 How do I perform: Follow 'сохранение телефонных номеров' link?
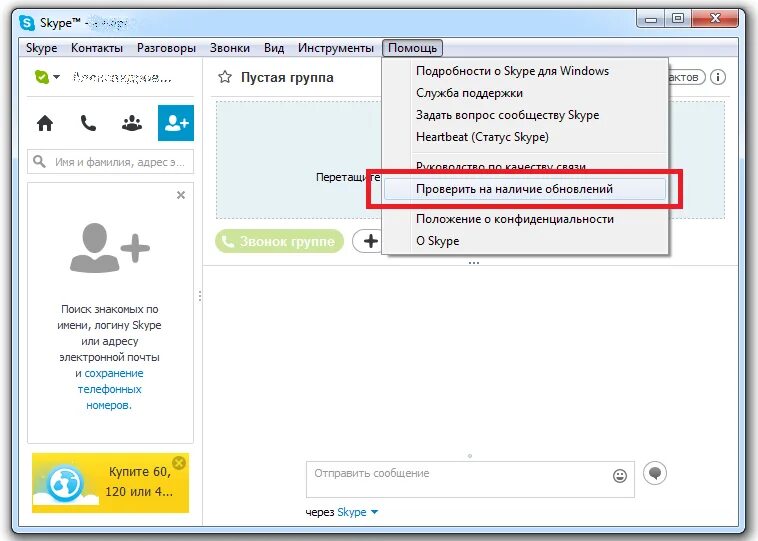(109, 389)
